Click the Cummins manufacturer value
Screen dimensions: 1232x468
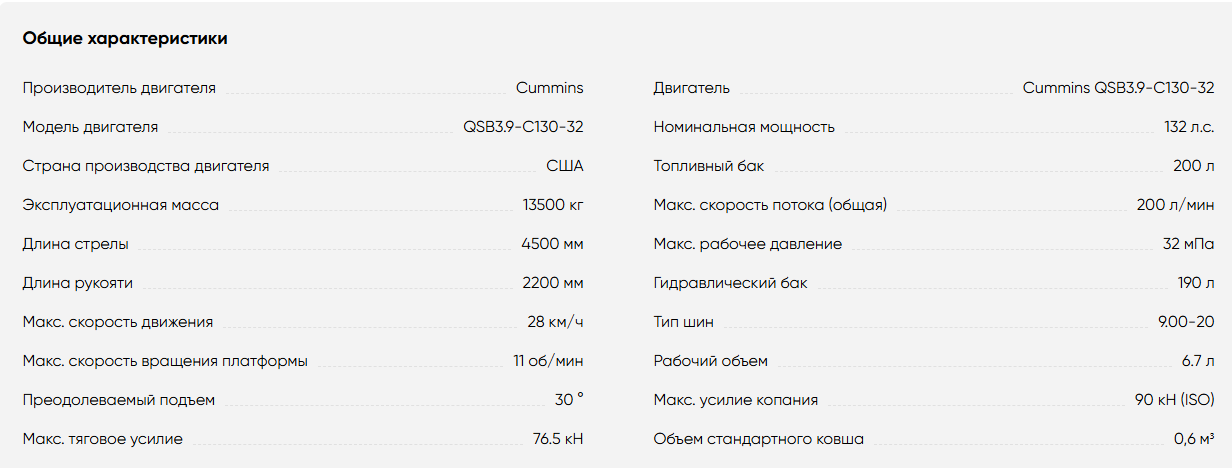tap(550, 88)
